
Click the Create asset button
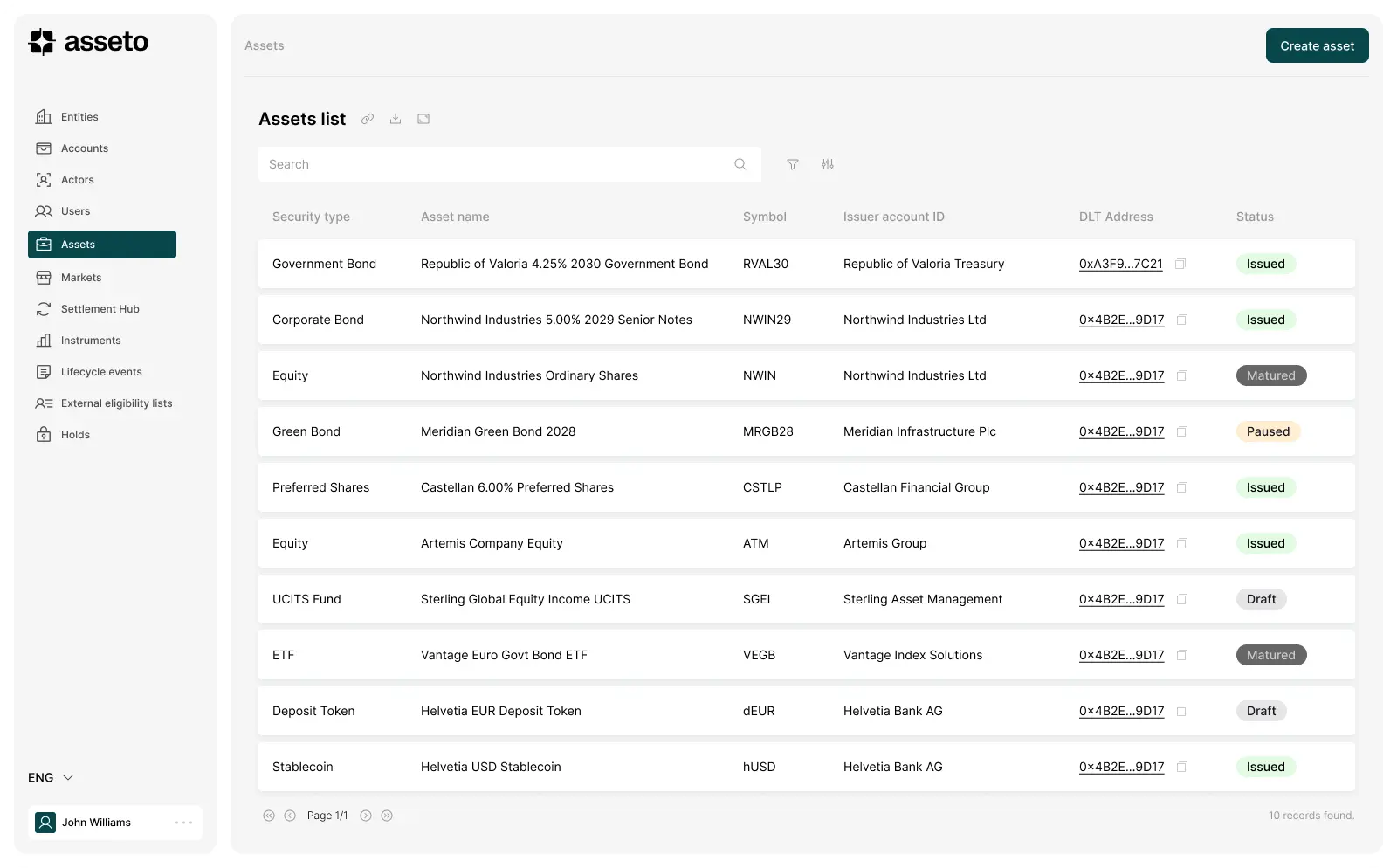click(x=1317, y=45)
